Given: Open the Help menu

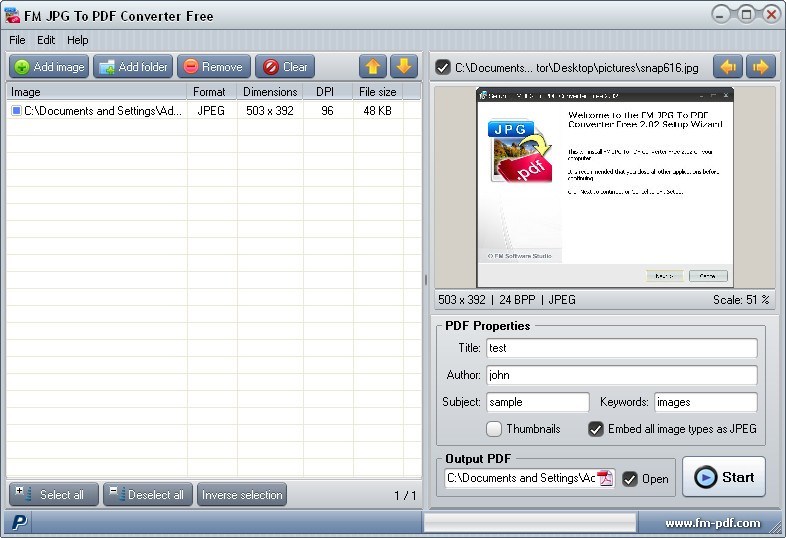Looking at the screenshot, I should click(78, 40).
